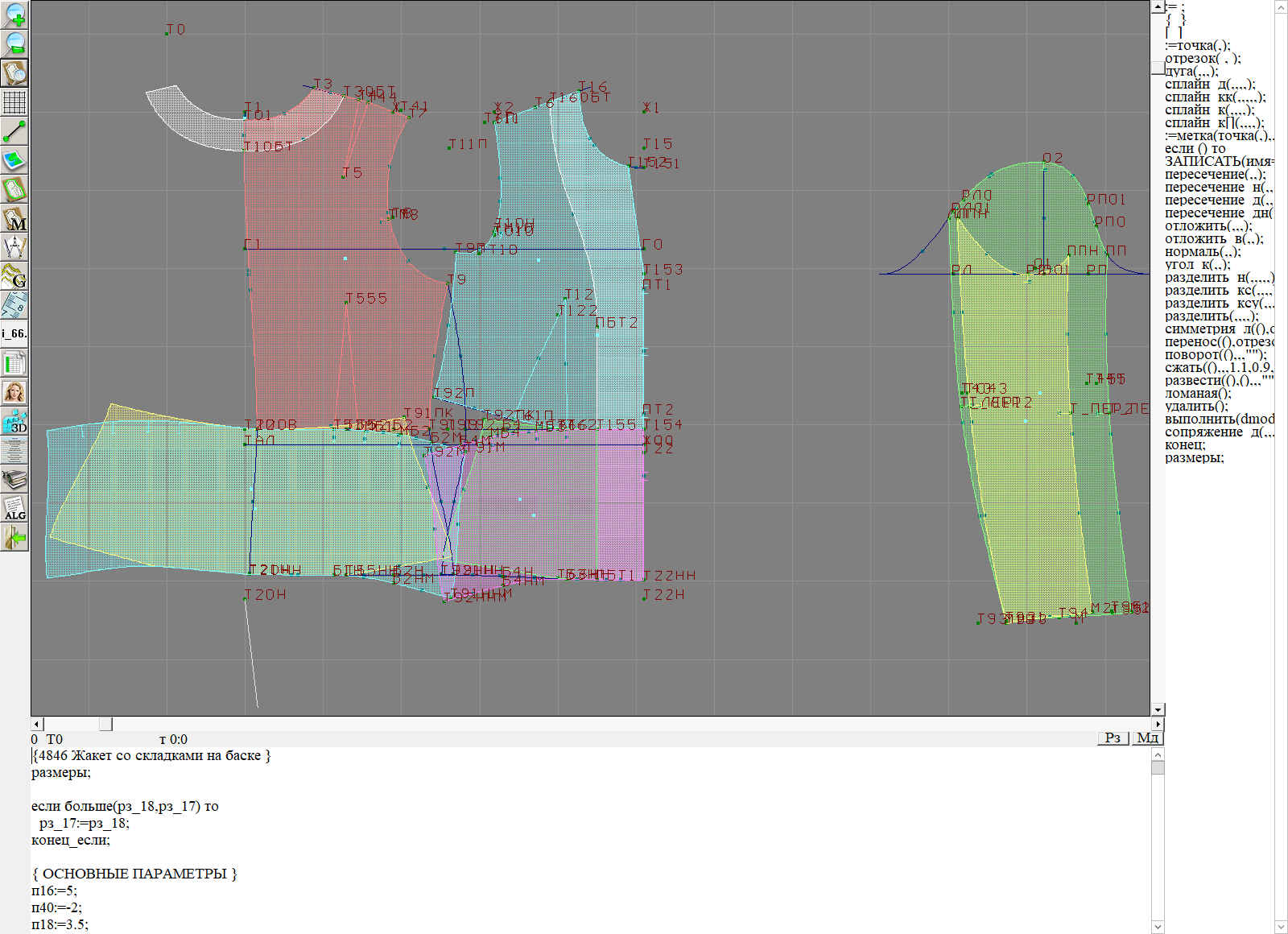Open the ALG algorithm document icon
This screenshot has height=934, width=1288.
click(x=14, y=508)
